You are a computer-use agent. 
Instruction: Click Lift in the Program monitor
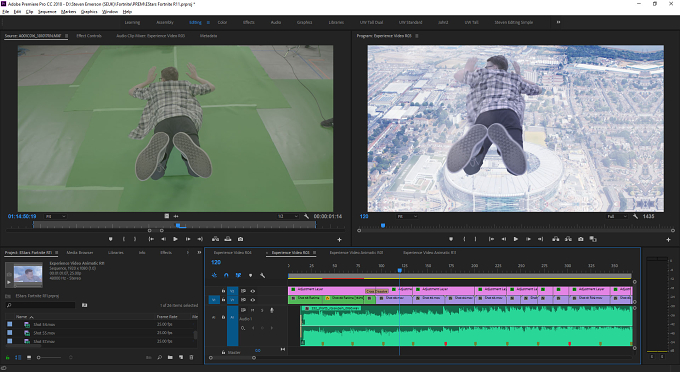tap(556, 239)
